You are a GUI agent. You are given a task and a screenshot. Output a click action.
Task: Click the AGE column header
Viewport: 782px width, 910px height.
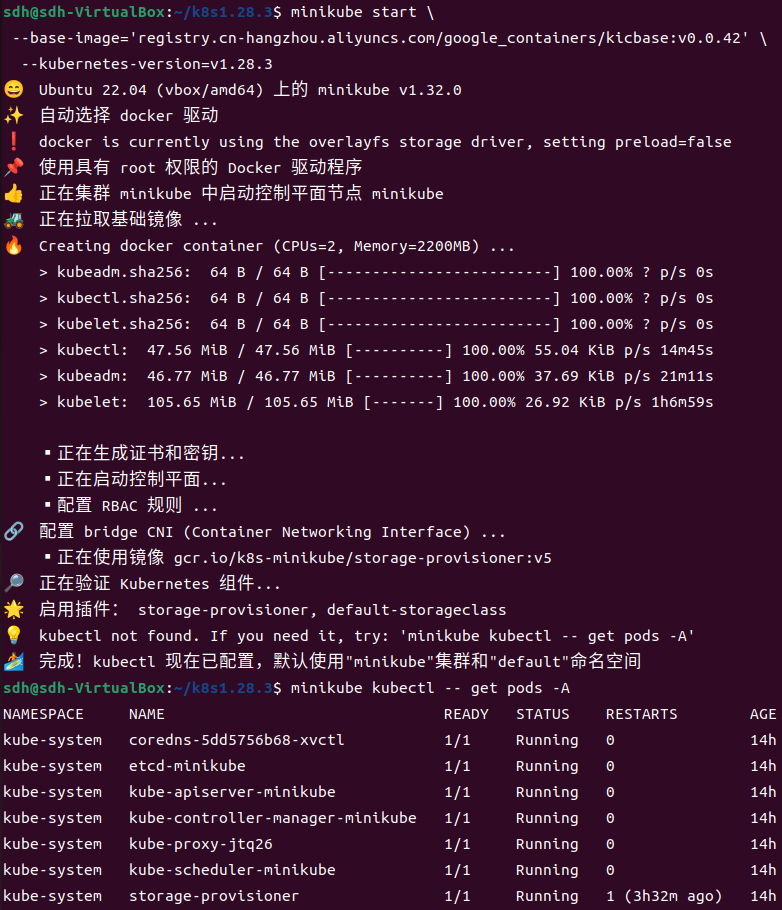pos(763,714)
